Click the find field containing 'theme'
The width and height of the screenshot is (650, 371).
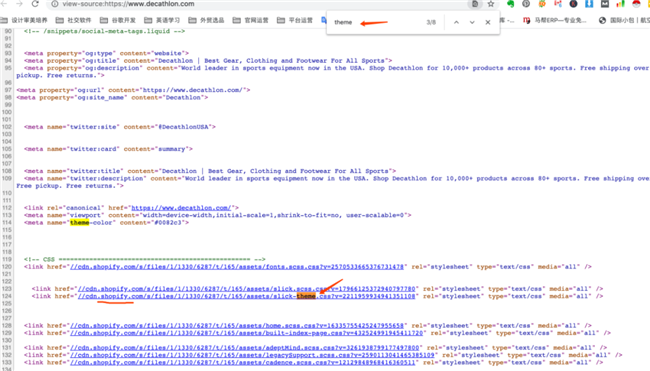tap(377, 22)
